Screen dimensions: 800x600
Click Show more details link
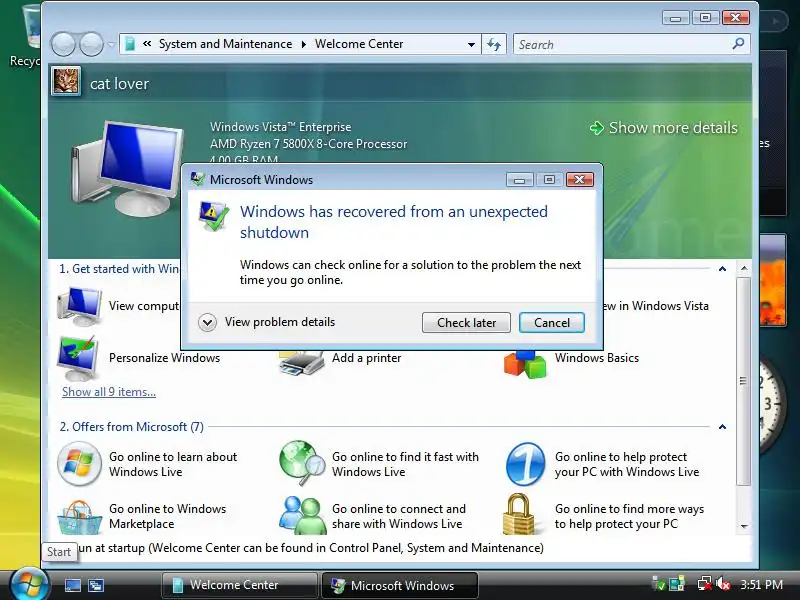(x=663, y=128)
